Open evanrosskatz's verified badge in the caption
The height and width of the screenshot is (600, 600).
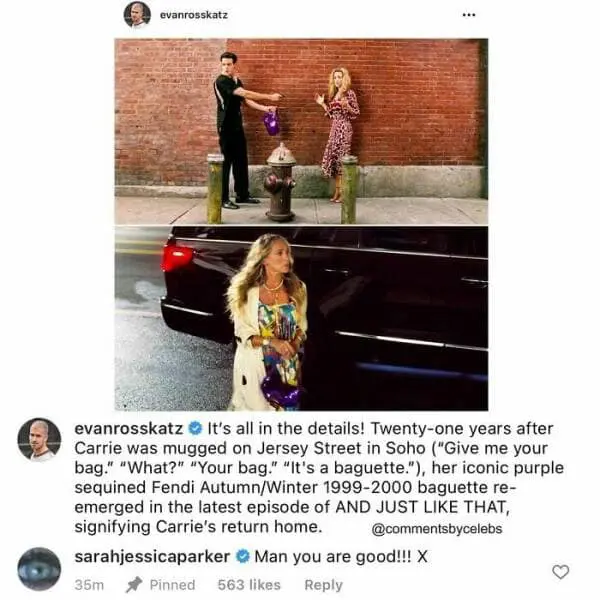click(x=195, y=428)
